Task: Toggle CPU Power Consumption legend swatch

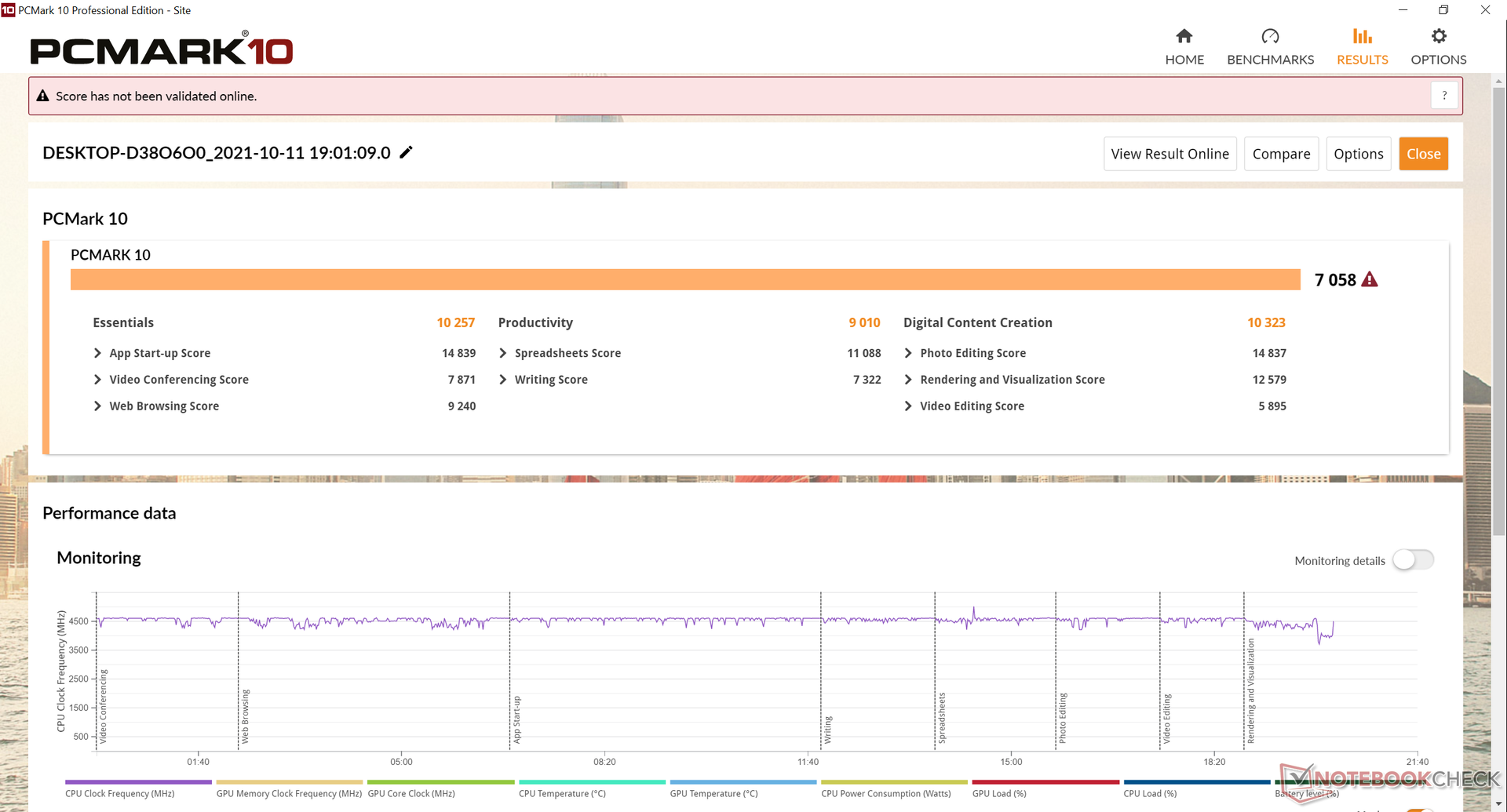Action: click(x=895, y=782)
